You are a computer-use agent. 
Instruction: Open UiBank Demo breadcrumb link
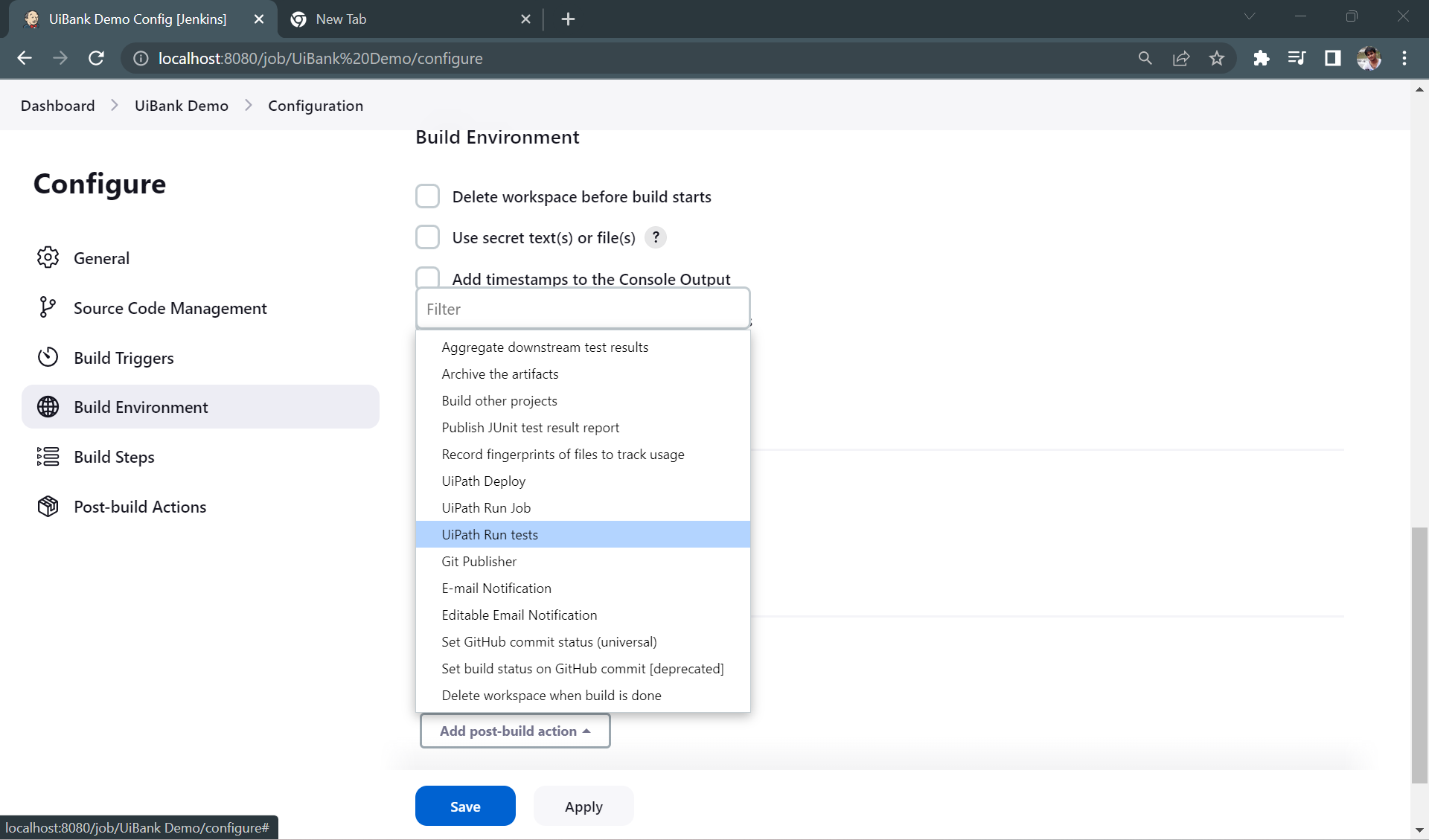[x=182, y=106]
